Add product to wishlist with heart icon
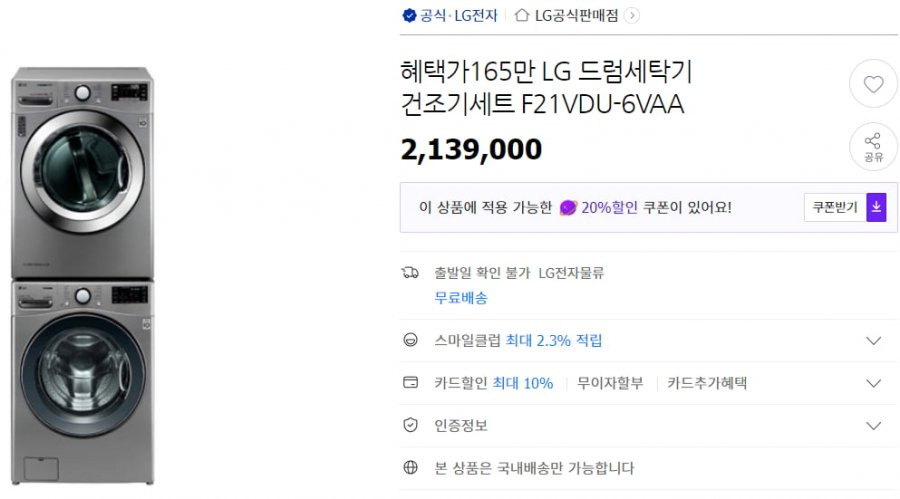The image size is (900, 499). [873, 84]
